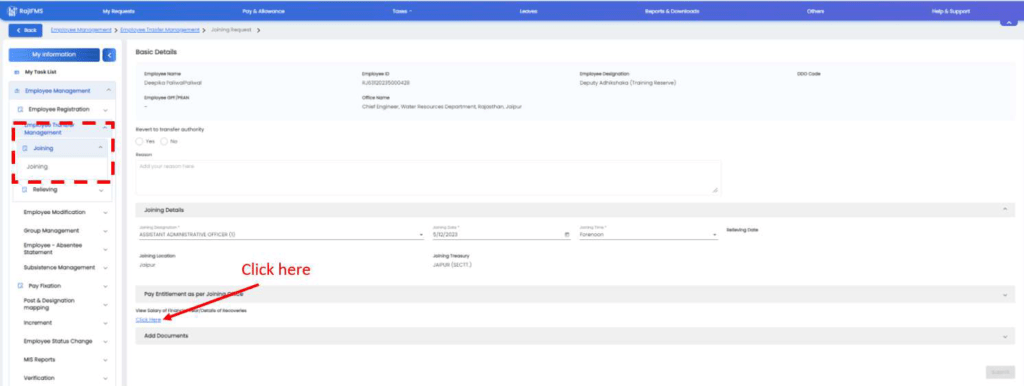Click the Back button

coord(25,30)
